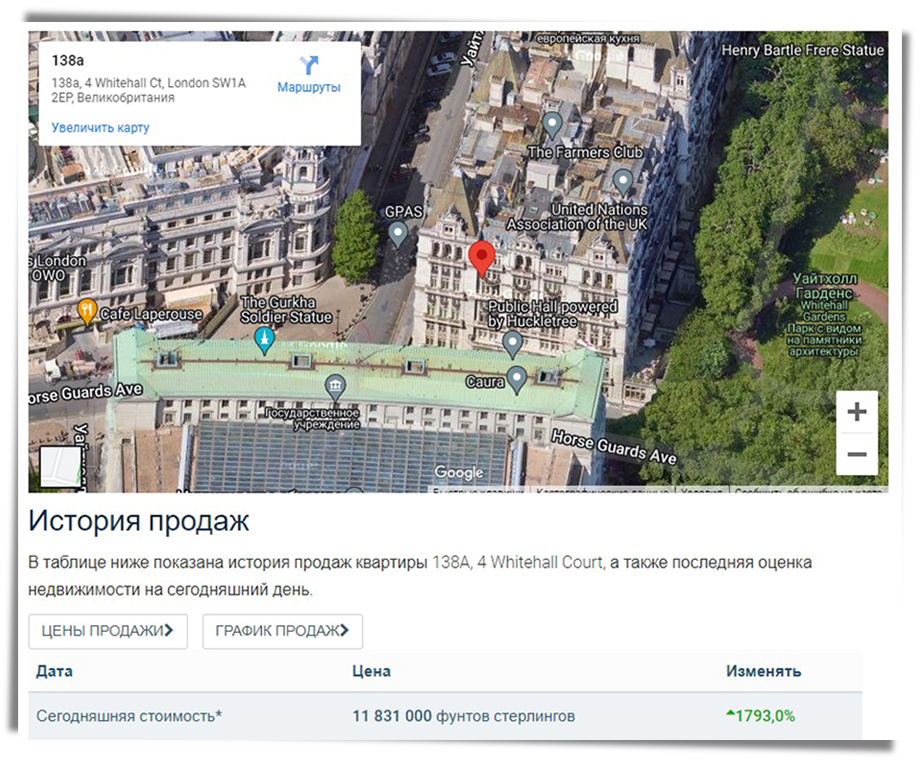The height and width of the screenshot is (765, 920).
Task: Click the Уайтхолл Гарденс park label
Action: pyautogui.click(x=824, y=300)
